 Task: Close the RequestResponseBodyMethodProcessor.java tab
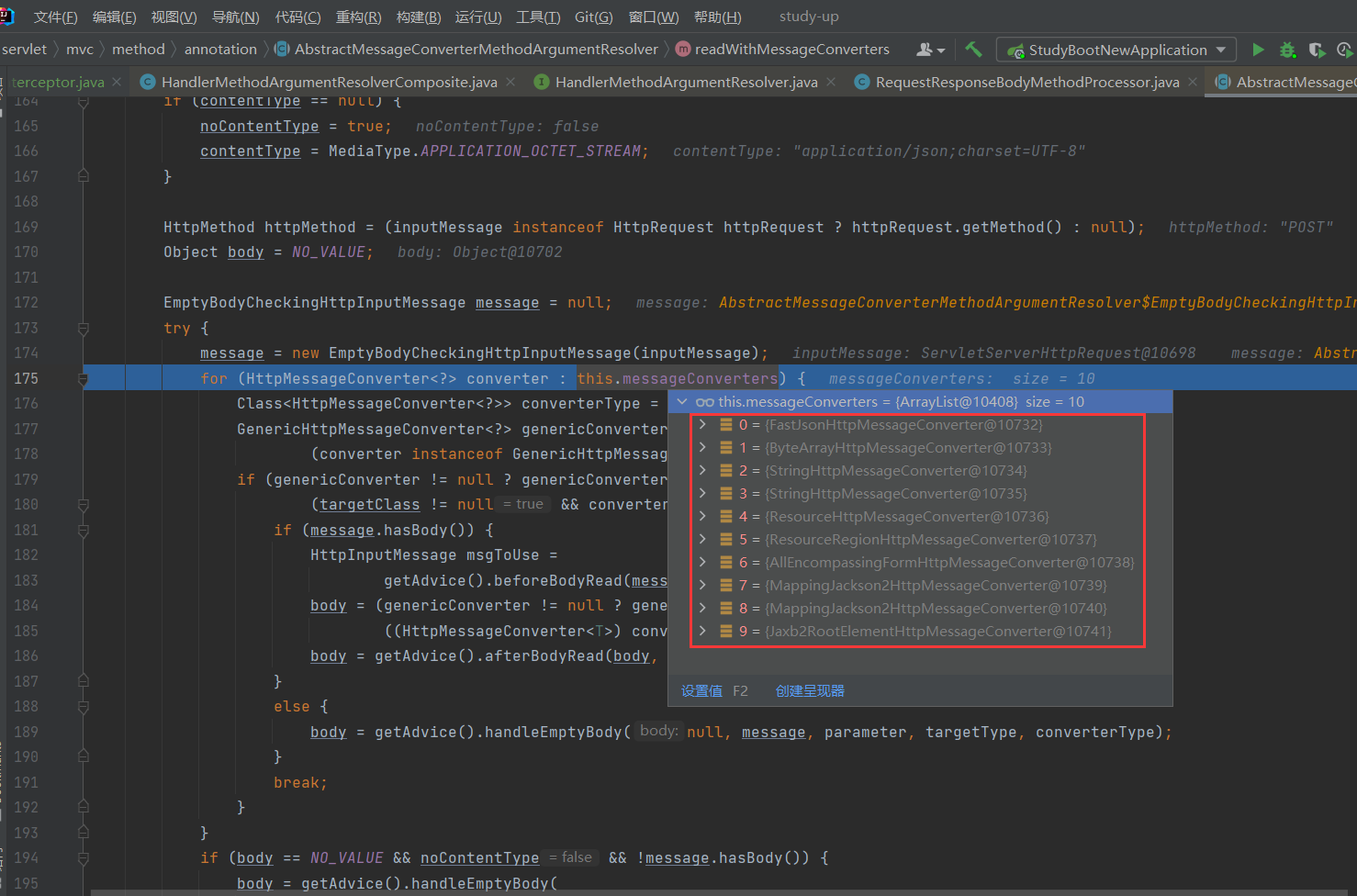click(x=1193, y=83)
